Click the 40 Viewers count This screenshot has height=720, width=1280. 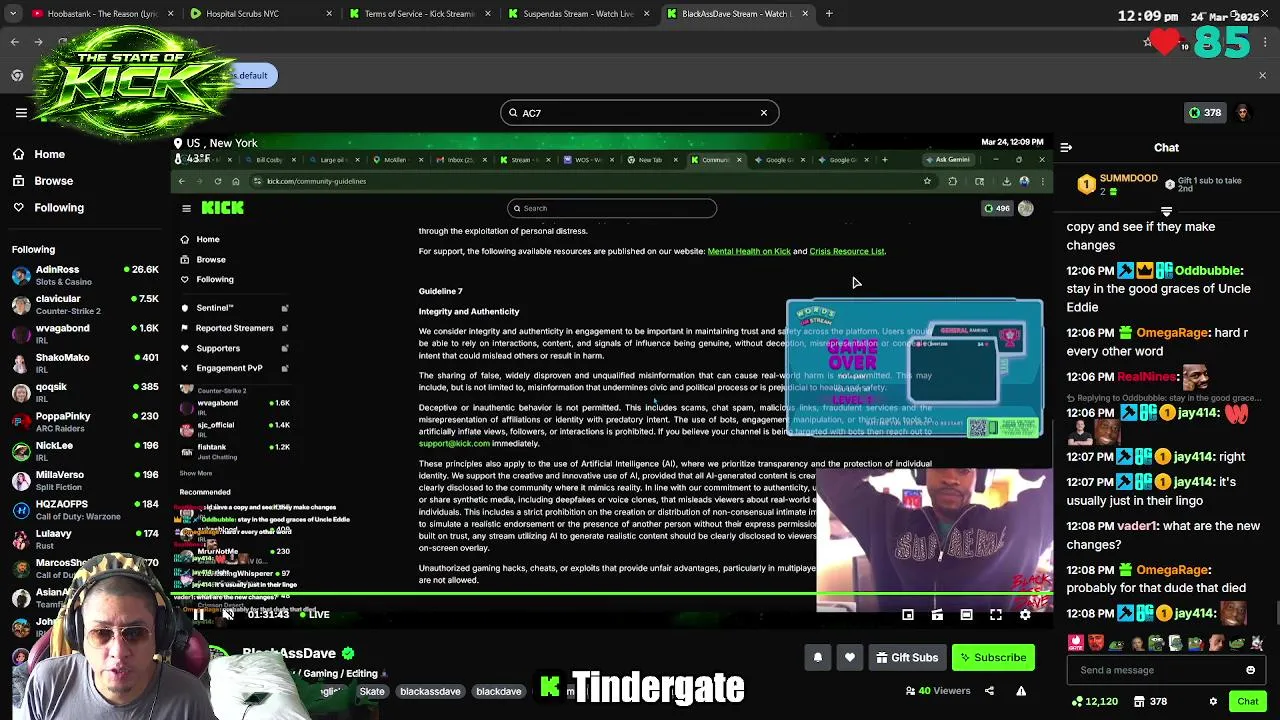click(x=937, y=691)
